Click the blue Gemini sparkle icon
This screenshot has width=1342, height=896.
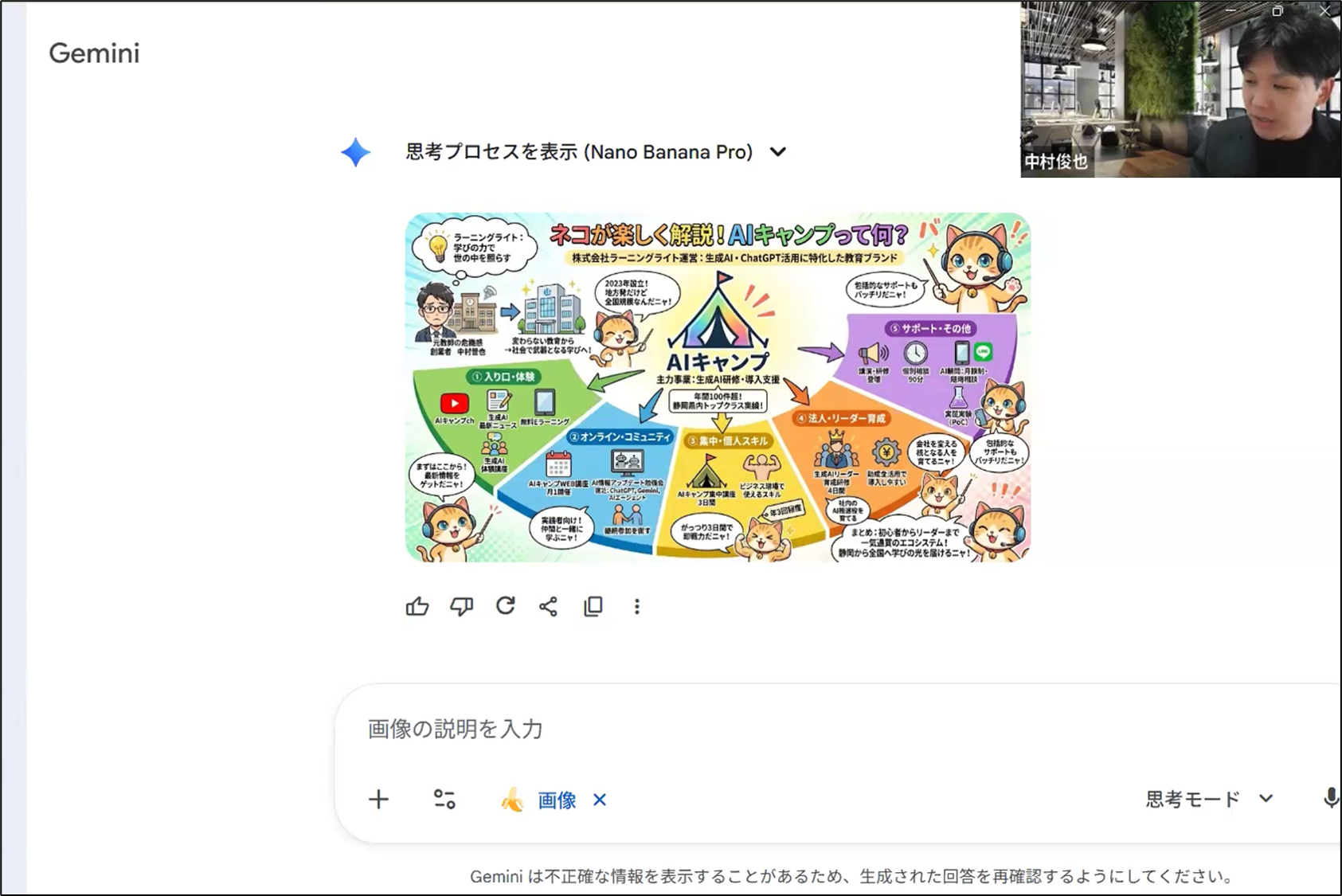pyautogui.click(x=355, y=152)
